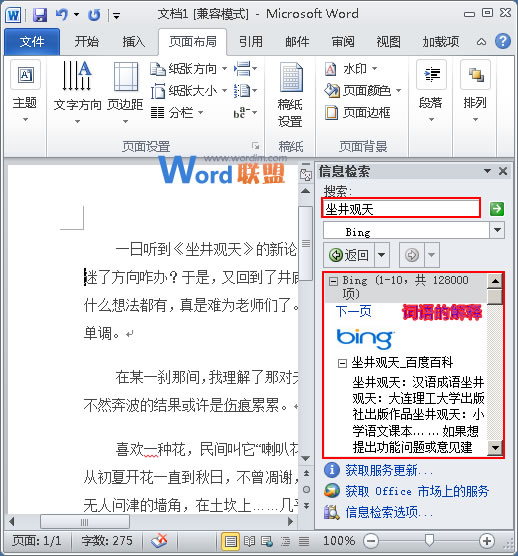The image size is (518, 556).
Task: Open the line numbers icon menu
Action: (x=245, y=91)
